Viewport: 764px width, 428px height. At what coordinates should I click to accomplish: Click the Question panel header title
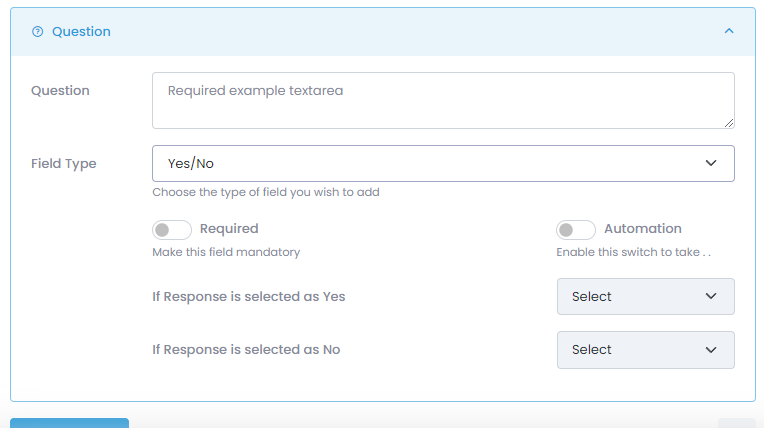pos(81,32)
